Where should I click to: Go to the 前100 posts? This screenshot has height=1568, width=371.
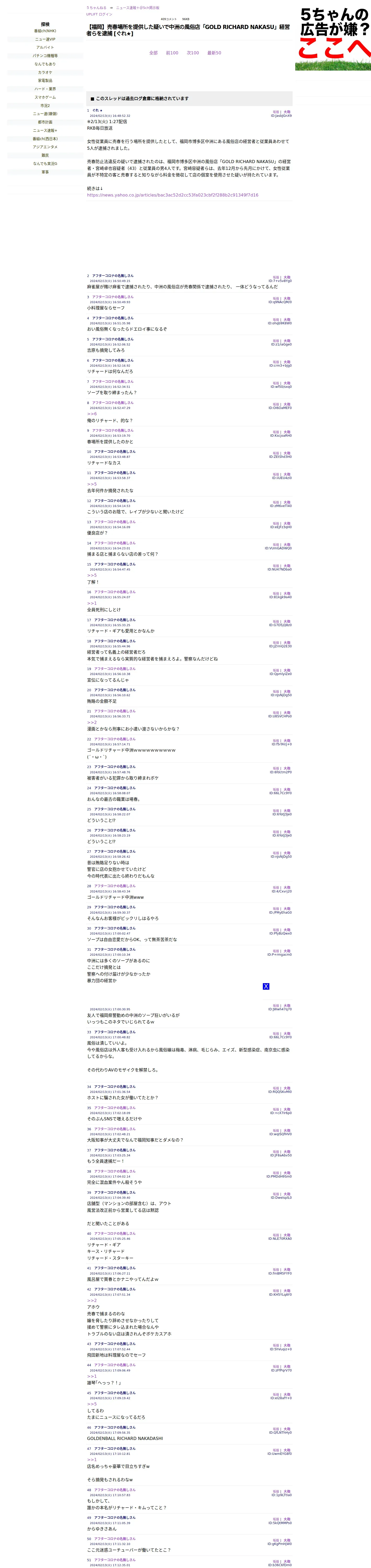pos(172,53)
